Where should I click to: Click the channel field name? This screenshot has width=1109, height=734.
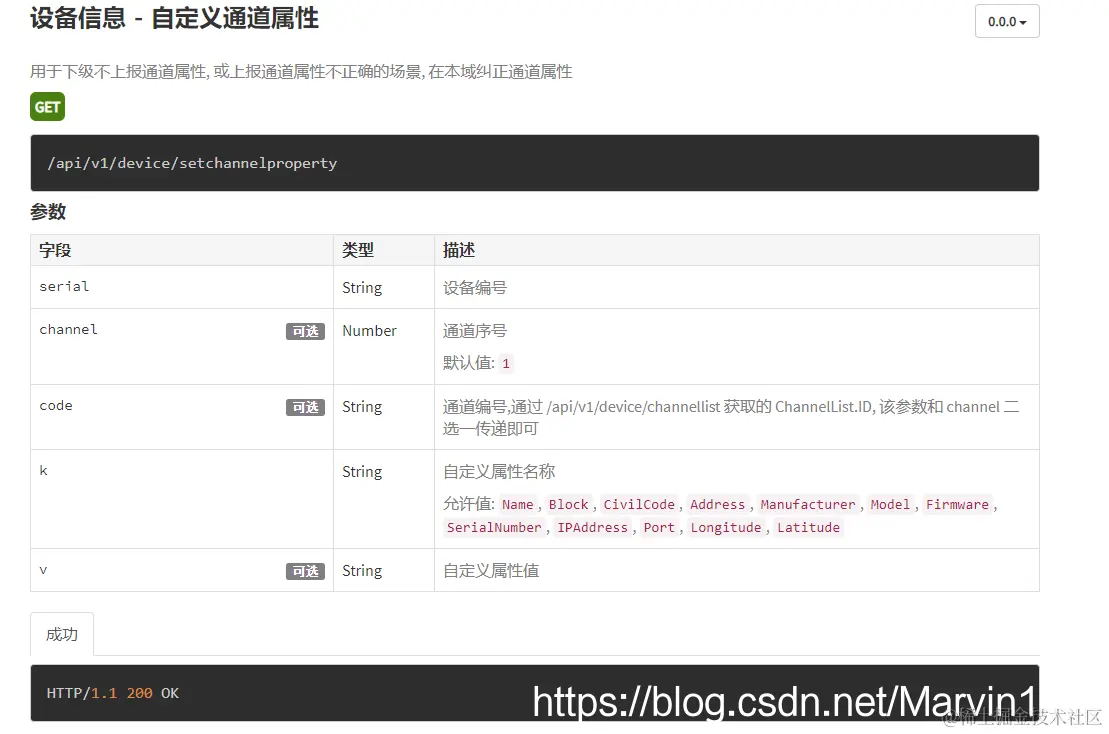point(69,330)
